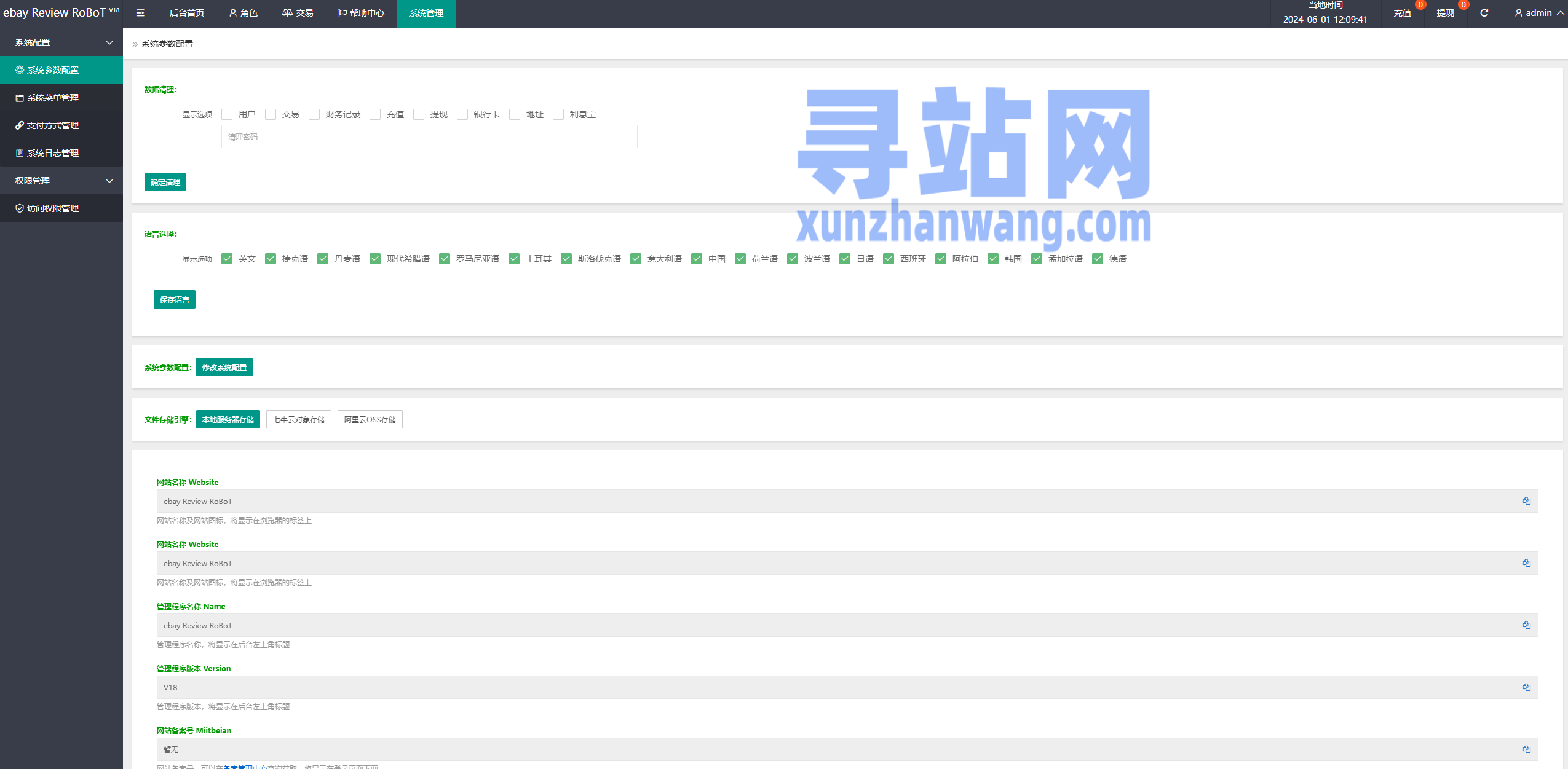The image size is (1568, 769).
Task: Collapse the 权限管理 sidebar group
Action: tap(61, 181)
